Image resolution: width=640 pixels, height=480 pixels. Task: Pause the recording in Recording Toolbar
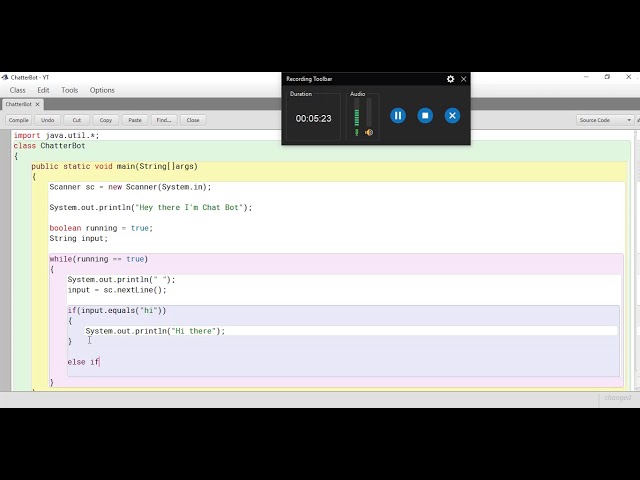pyautogui.click(x=398, y=116)
